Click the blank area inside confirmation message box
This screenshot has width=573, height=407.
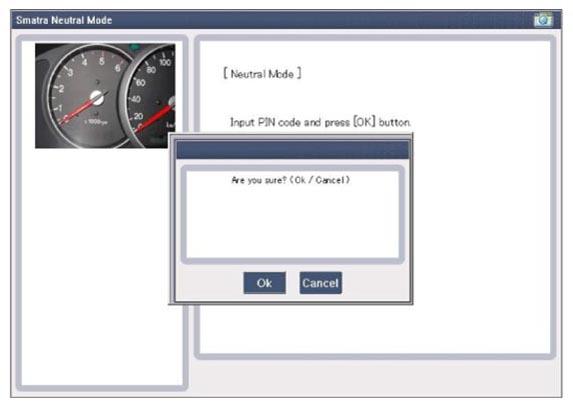tap(292, 223)
